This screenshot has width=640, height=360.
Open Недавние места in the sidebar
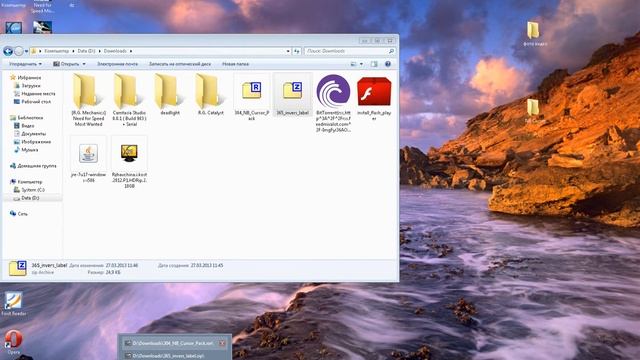click(x=35, y=94)
